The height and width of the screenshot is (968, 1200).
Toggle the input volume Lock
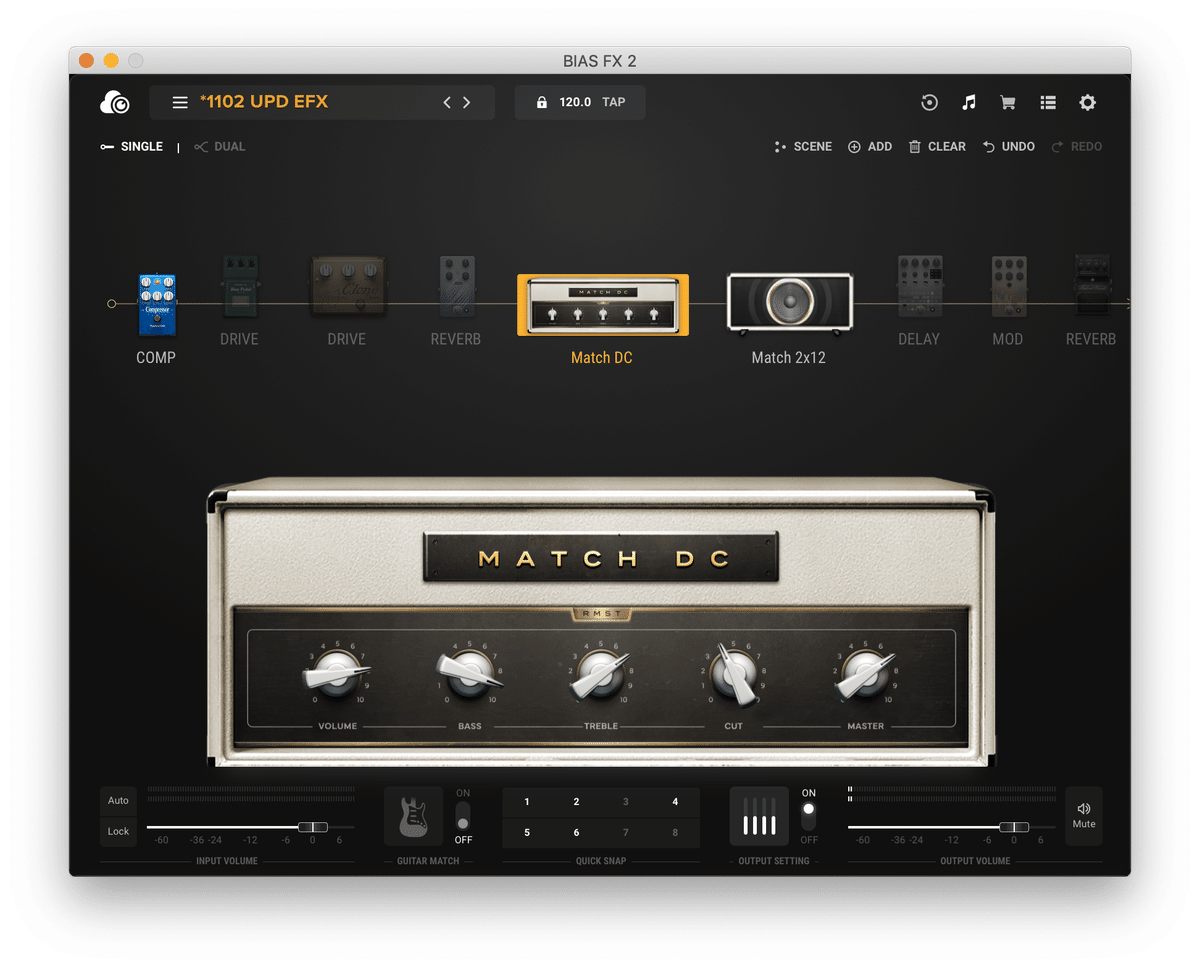point(118,832)
